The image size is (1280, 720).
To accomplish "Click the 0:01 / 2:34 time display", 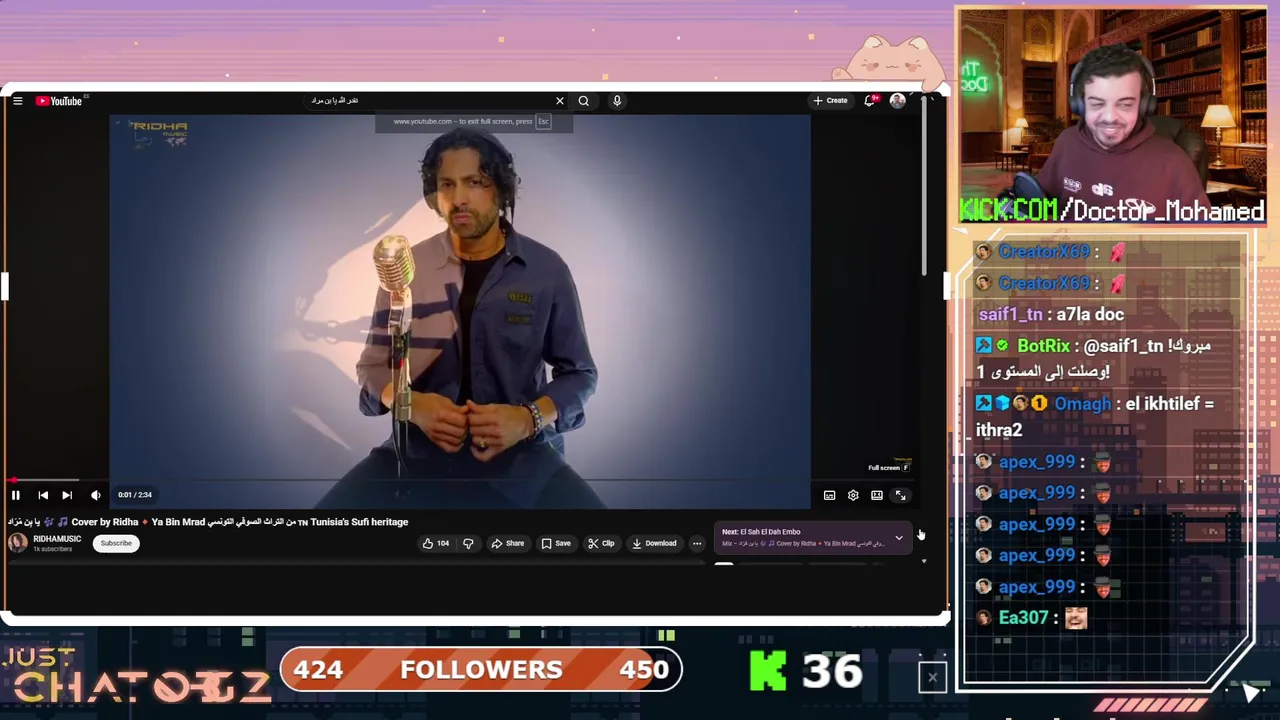I will click(135, 495).
